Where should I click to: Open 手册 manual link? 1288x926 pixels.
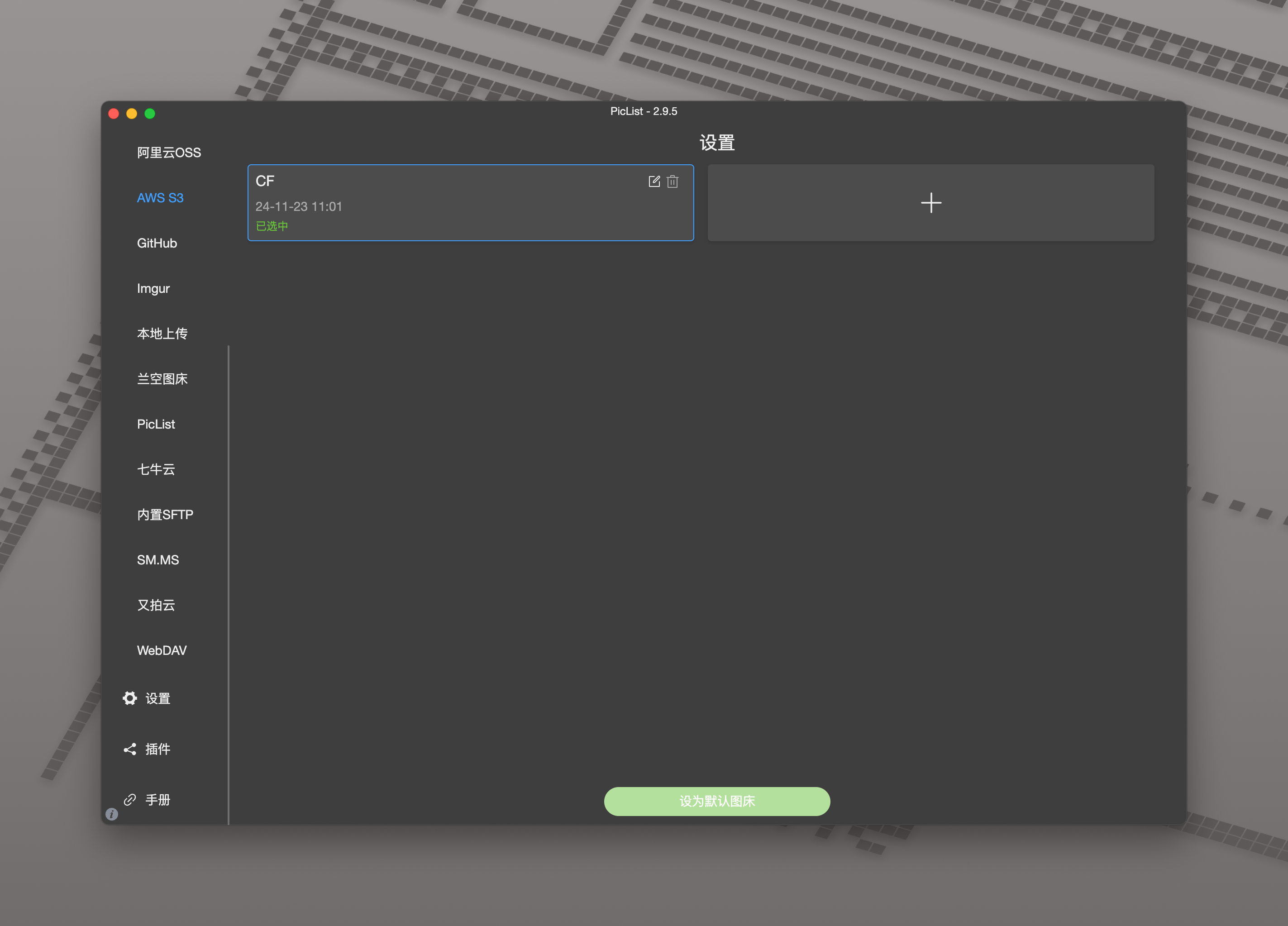pyautogui.click(x=158, y=800)
